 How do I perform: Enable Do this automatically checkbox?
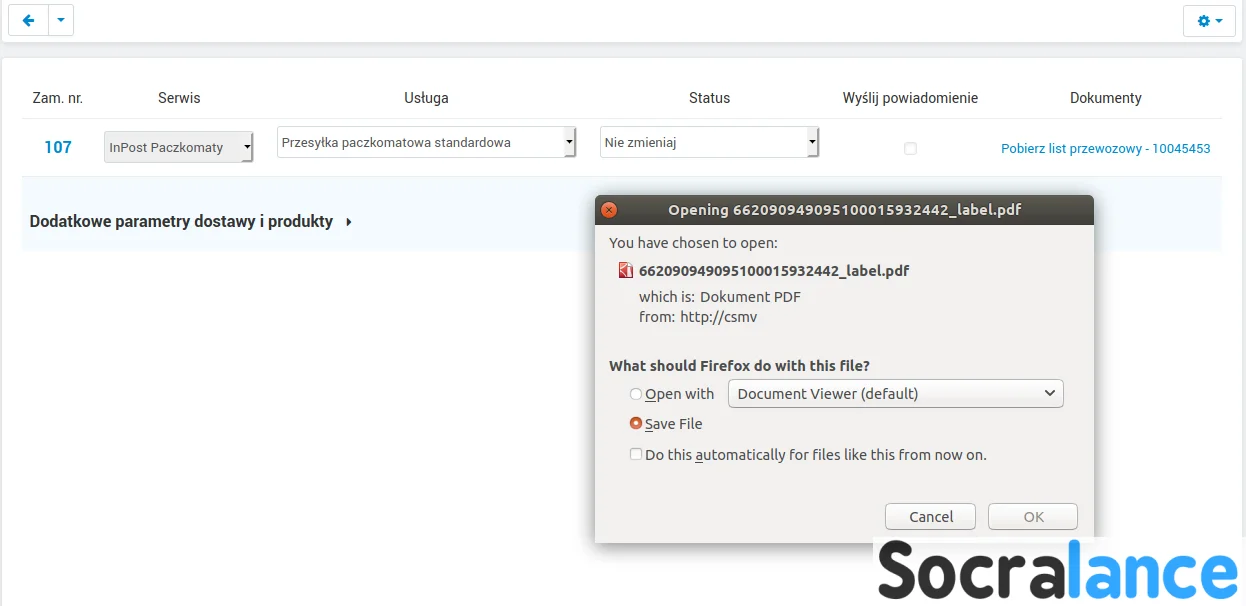pyautogui.click(x=636, y=454)
